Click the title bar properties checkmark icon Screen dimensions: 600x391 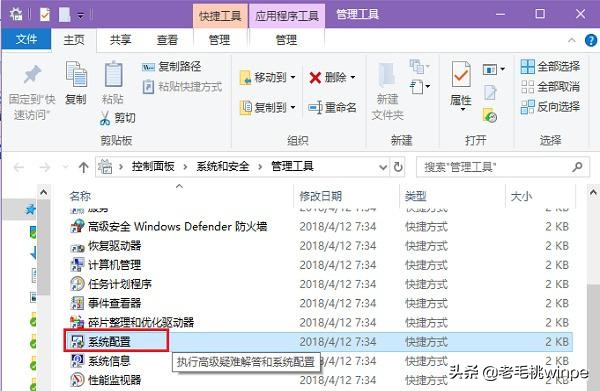(45, 15)
